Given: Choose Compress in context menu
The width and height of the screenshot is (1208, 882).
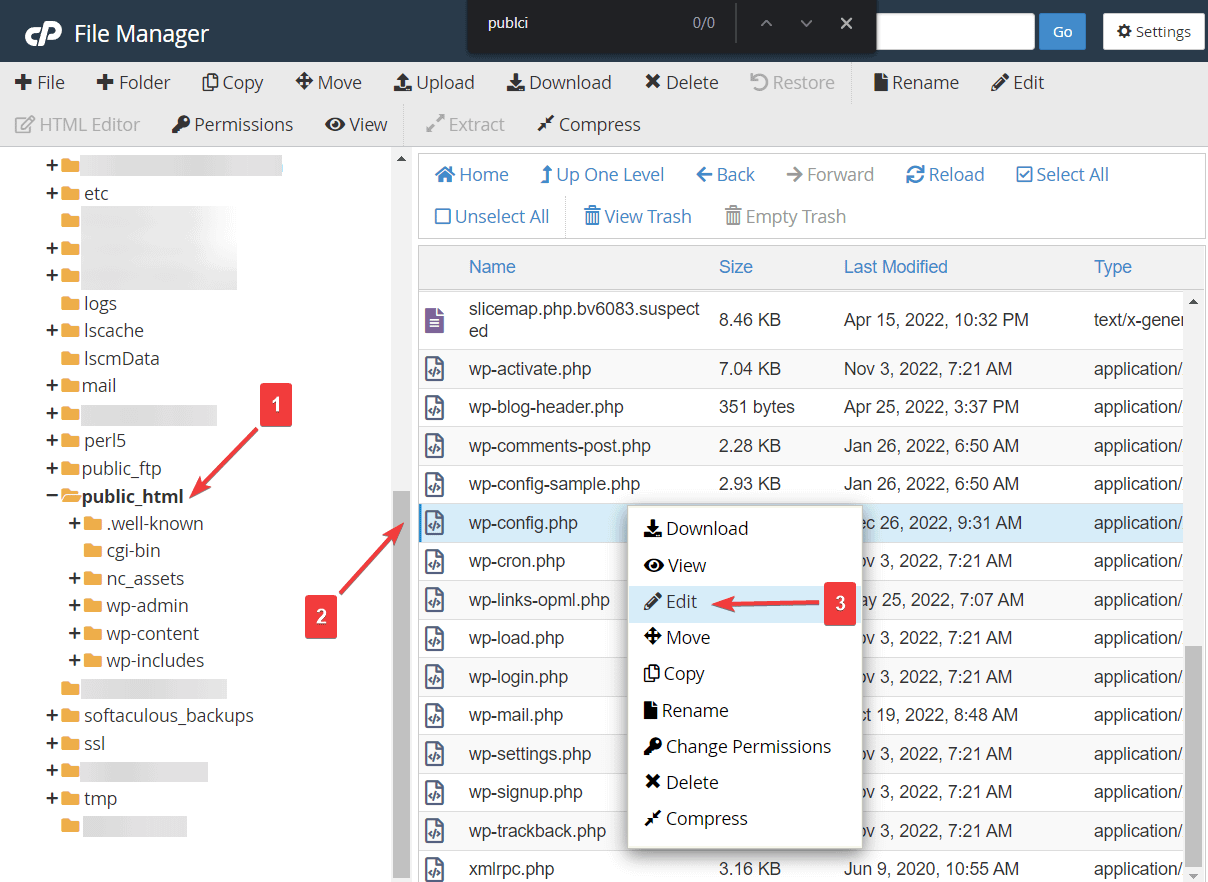Looking at the screenshot, I should 744,819.
